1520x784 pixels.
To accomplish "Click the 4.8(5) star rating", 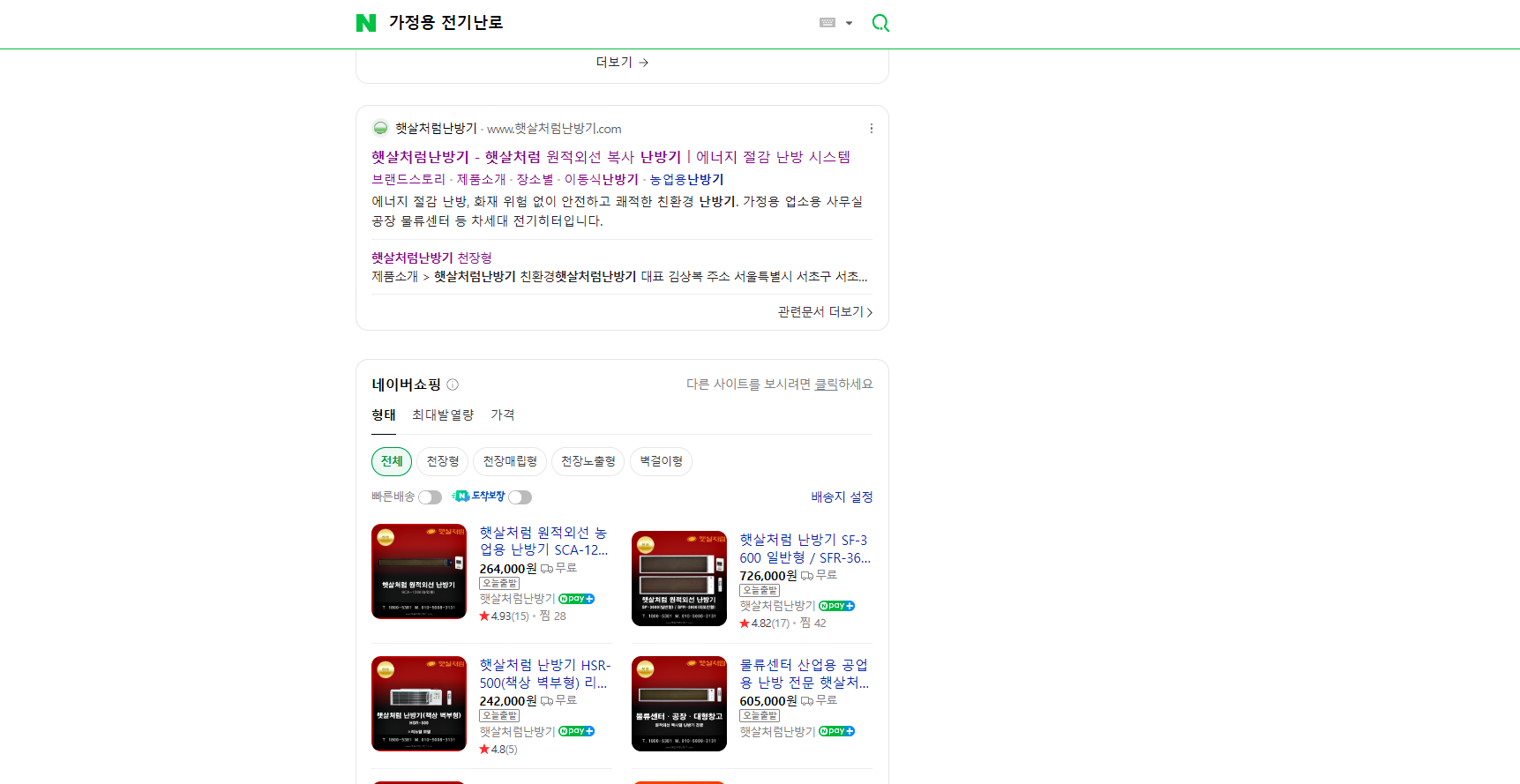I will coord(498,750).
